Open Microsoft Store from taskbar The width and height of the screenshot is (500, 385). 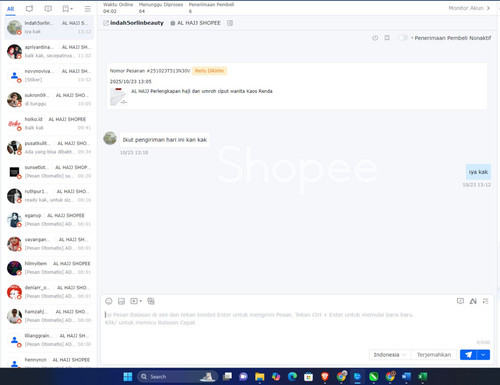point(308,377)
